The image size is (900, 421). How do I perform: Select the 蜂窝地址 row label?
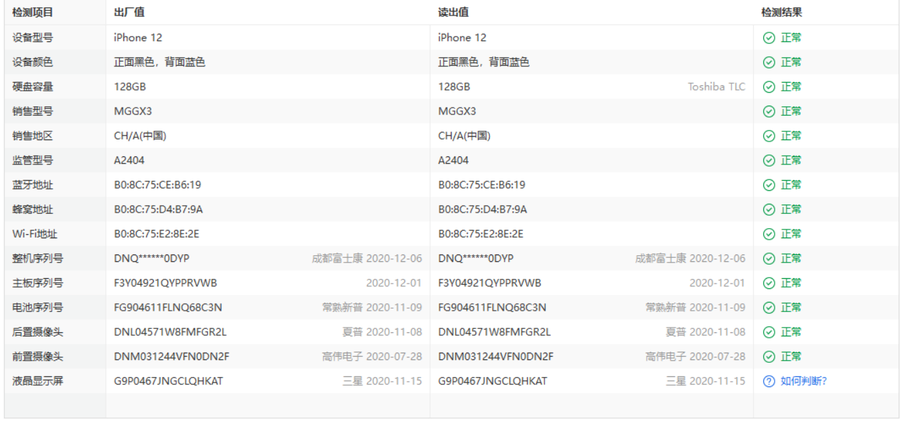coord(33,210)
